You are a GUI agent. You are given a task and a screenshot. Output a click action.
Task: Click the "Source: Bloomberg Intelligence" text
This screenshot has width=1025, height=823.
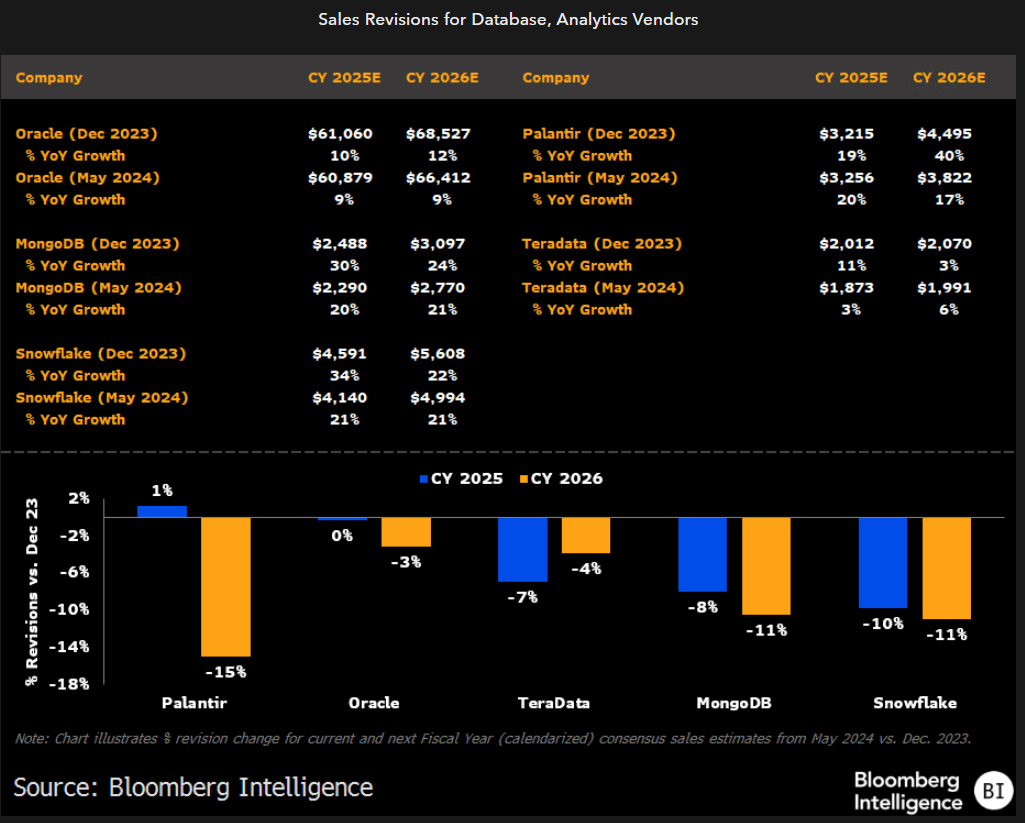tap(194, 787)
